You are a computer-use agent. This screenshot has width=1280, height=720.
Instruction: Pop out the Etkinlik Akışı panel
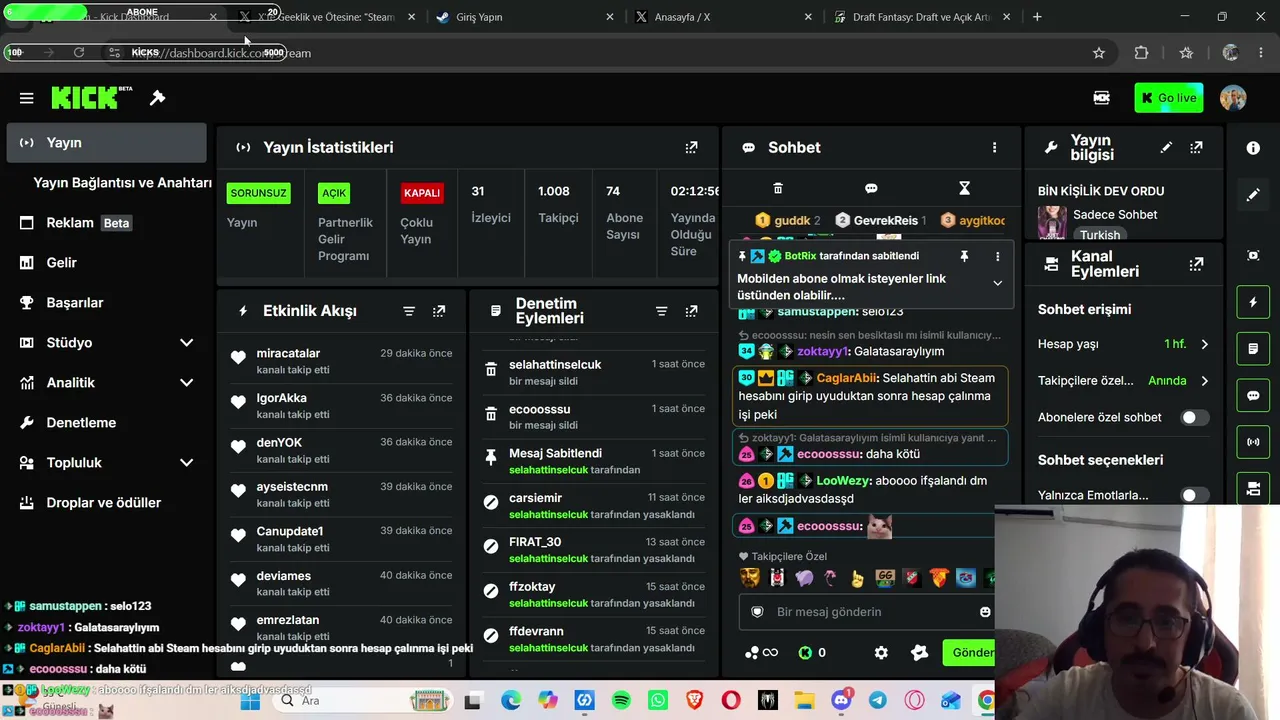coord(439,311)
